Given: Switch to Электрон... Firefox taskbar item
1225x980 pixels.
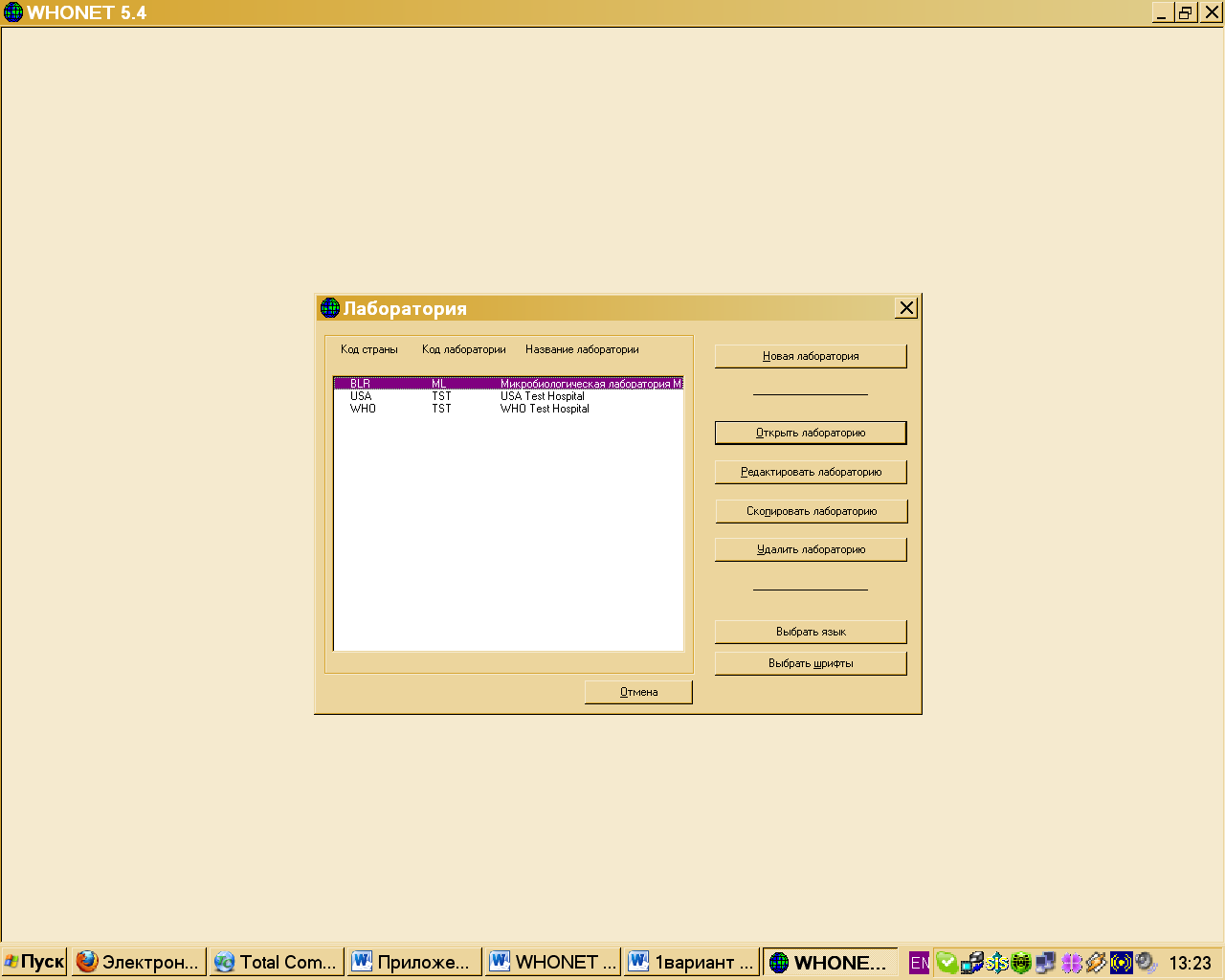Looking at the screenshot, I should click(139, 962).
